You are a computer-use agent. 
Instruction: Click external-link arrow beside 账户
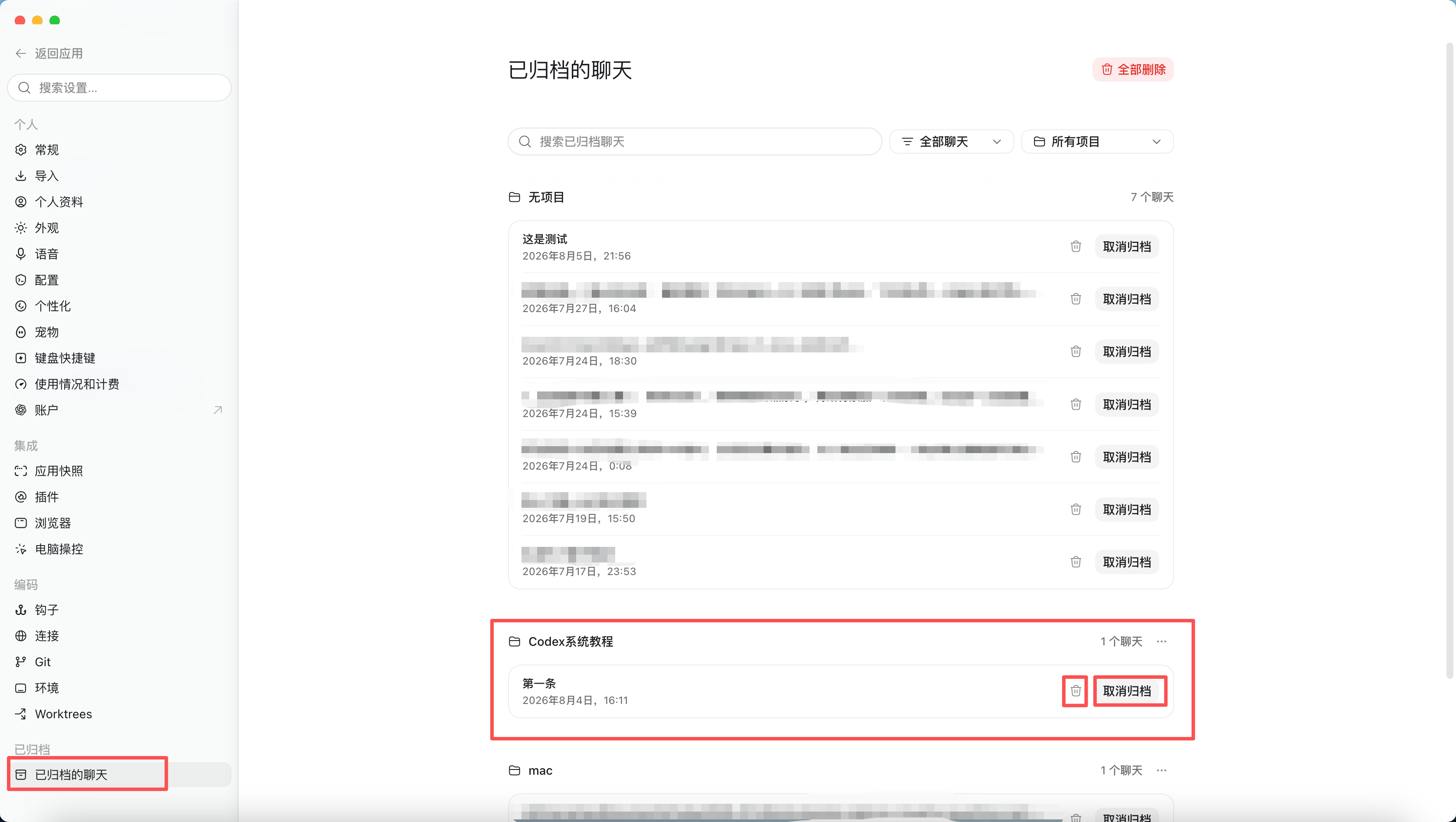pos(218,410)
